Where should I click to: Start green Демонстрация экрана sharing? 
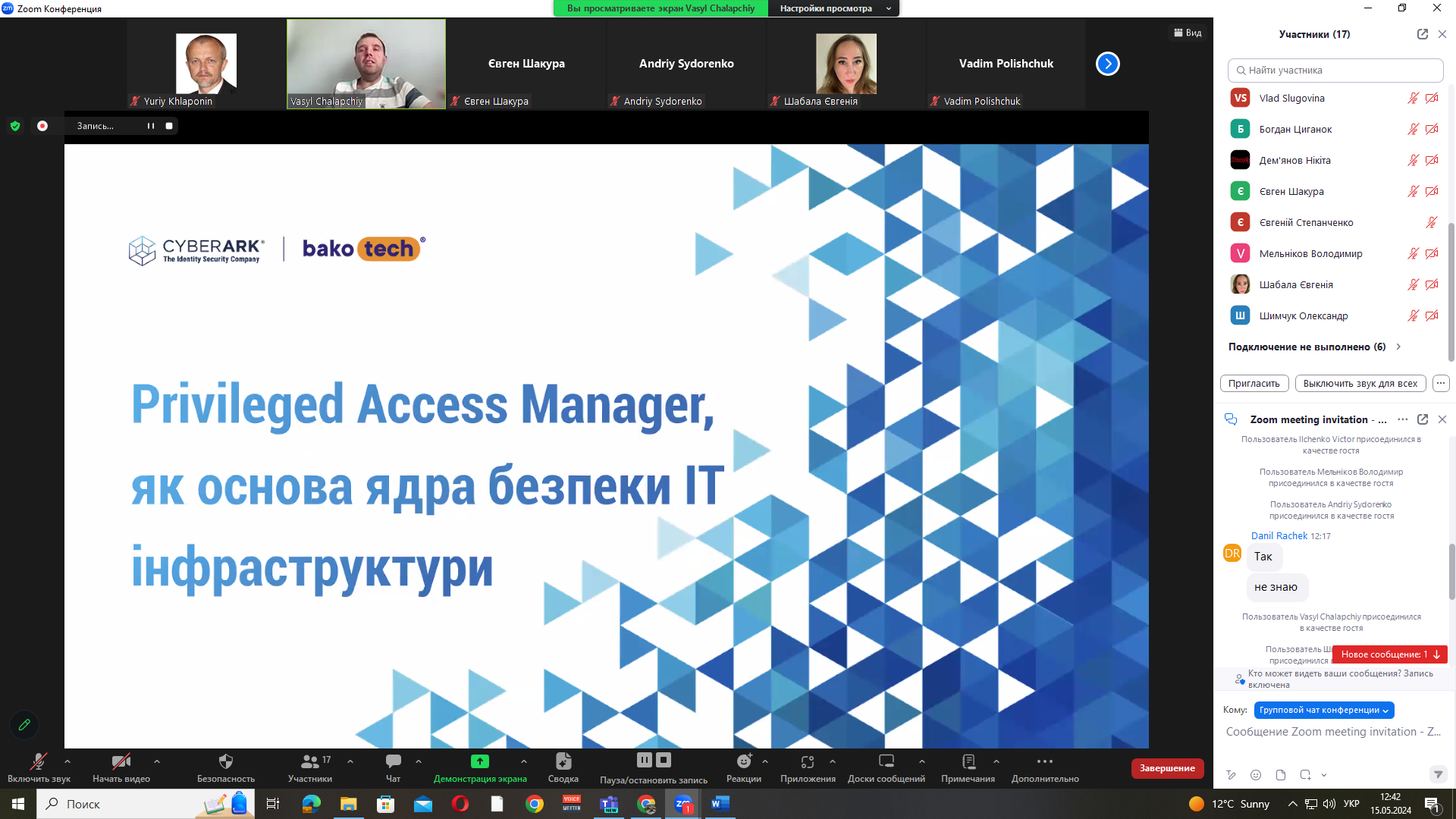tap(480, 767)
